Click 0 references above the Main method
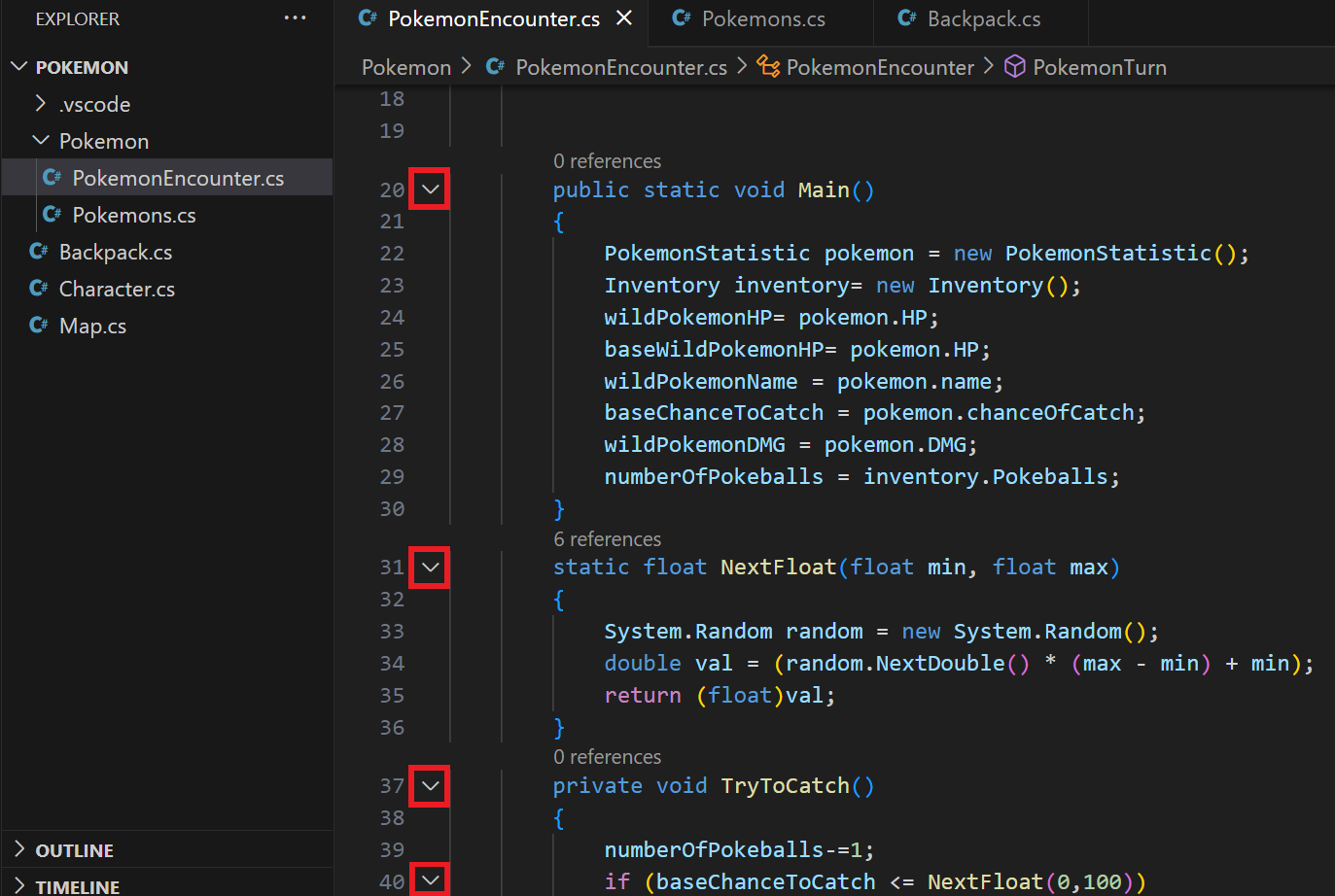The height and width of the screenshot is (896, 1335). 607,160
